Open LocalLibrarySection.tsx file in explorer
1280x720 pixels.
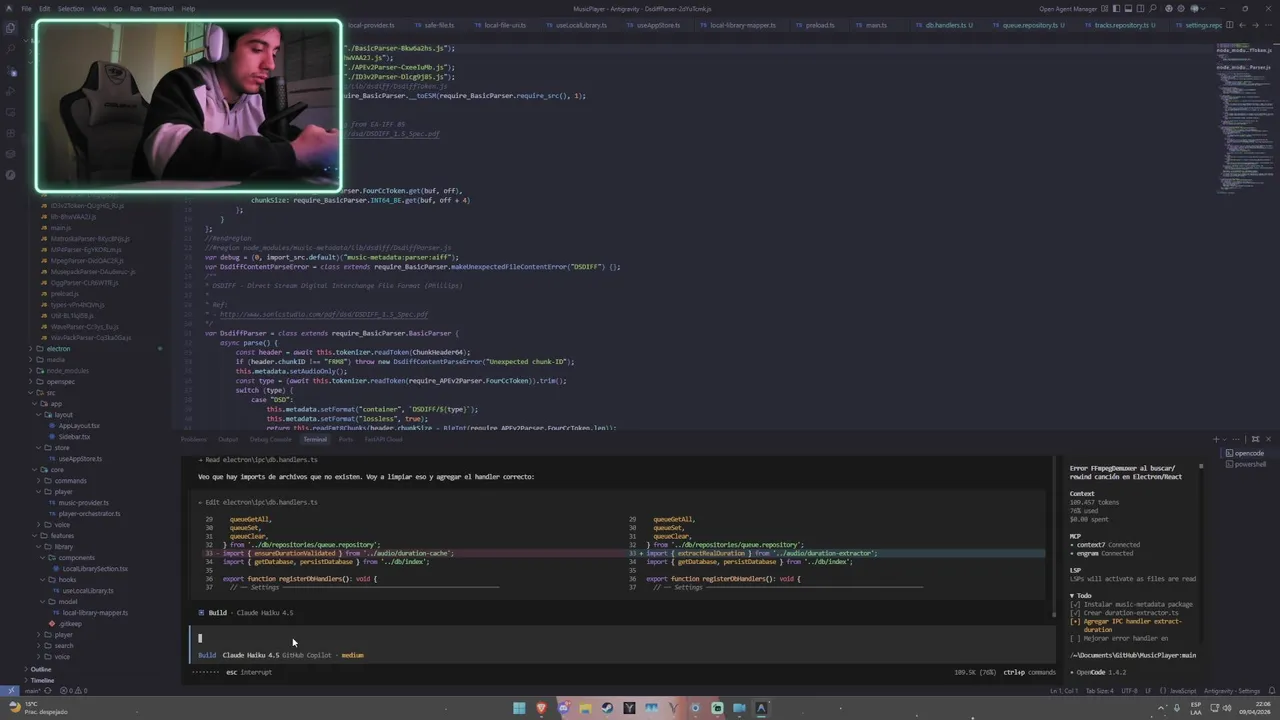click(x=95, y=568)
